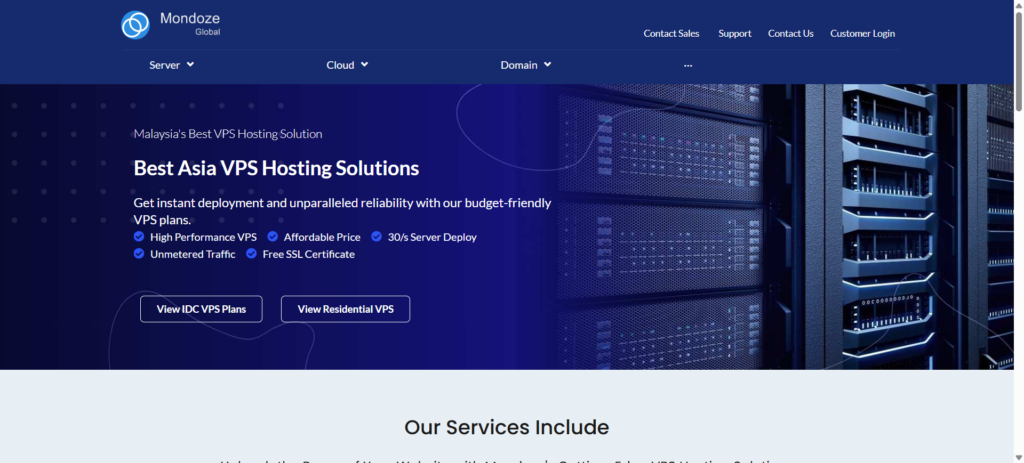Click the scrollbar down arrow
Screen dimensions: 1024x463
[x=1018, y=457]
